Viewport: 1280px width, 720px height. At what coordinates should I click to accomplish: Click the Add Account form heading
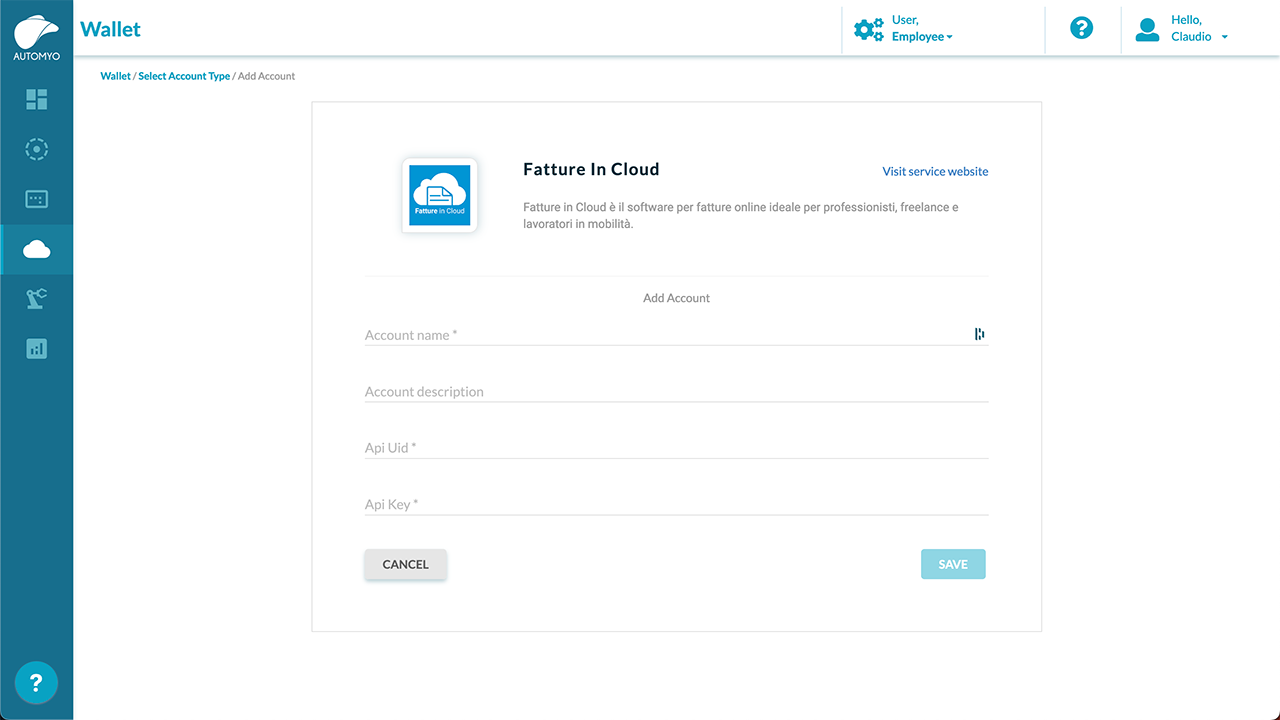pos(676,298)
